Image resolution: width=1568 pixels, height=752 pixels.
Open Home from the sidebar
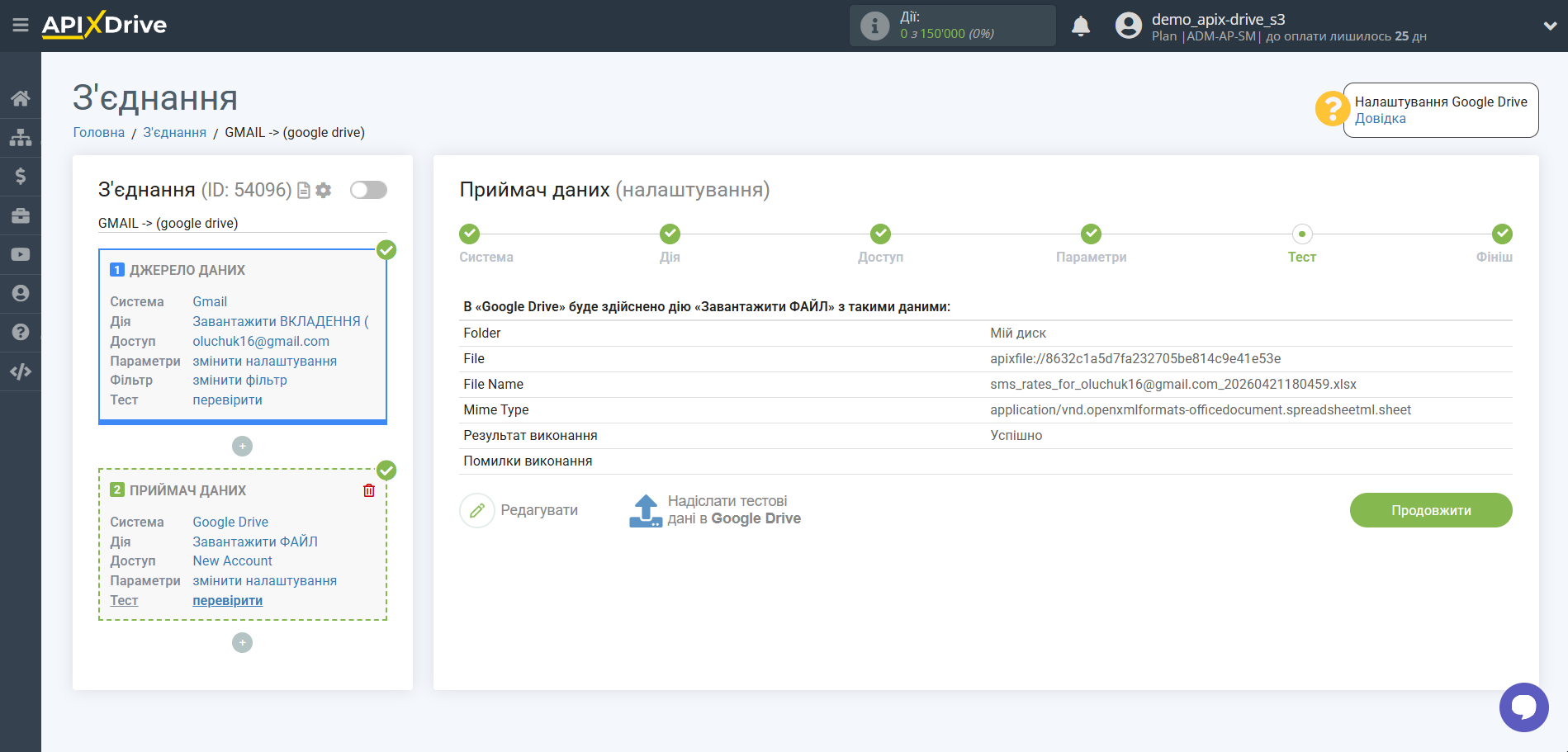(x=21, y=98)
